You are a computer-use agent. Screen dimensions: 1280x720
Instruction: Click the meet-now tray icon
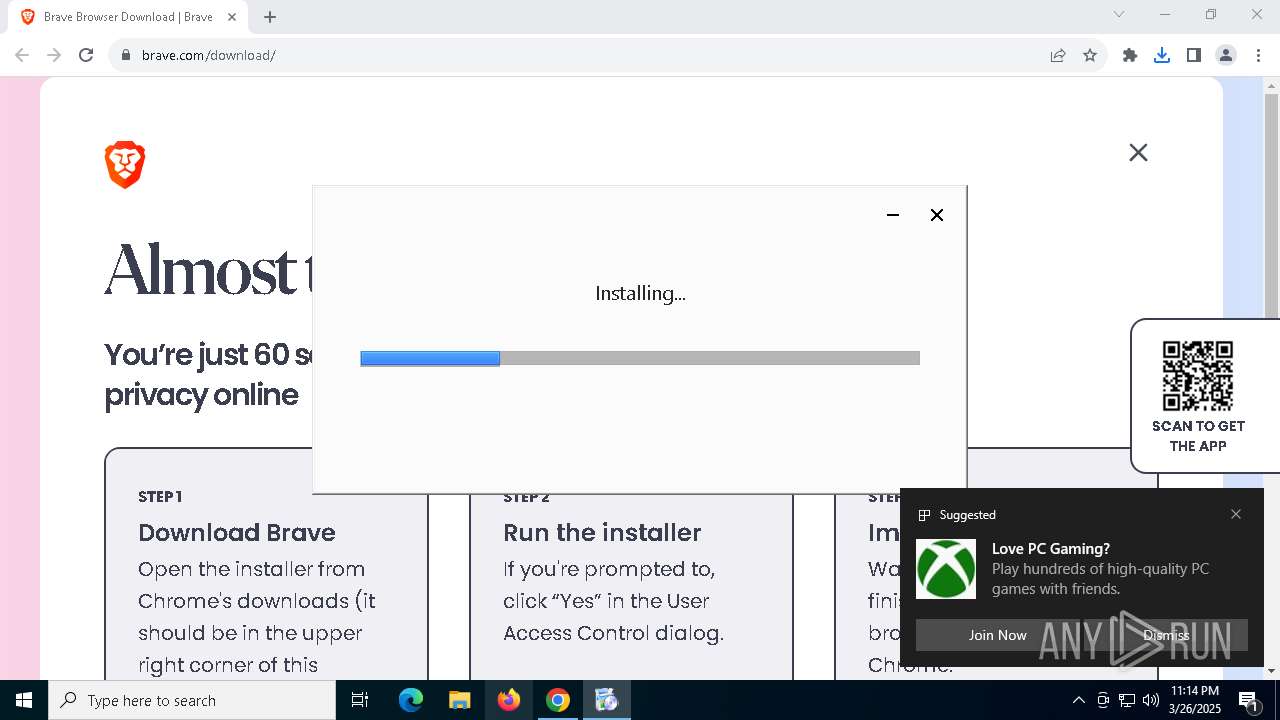(1103, 700)
